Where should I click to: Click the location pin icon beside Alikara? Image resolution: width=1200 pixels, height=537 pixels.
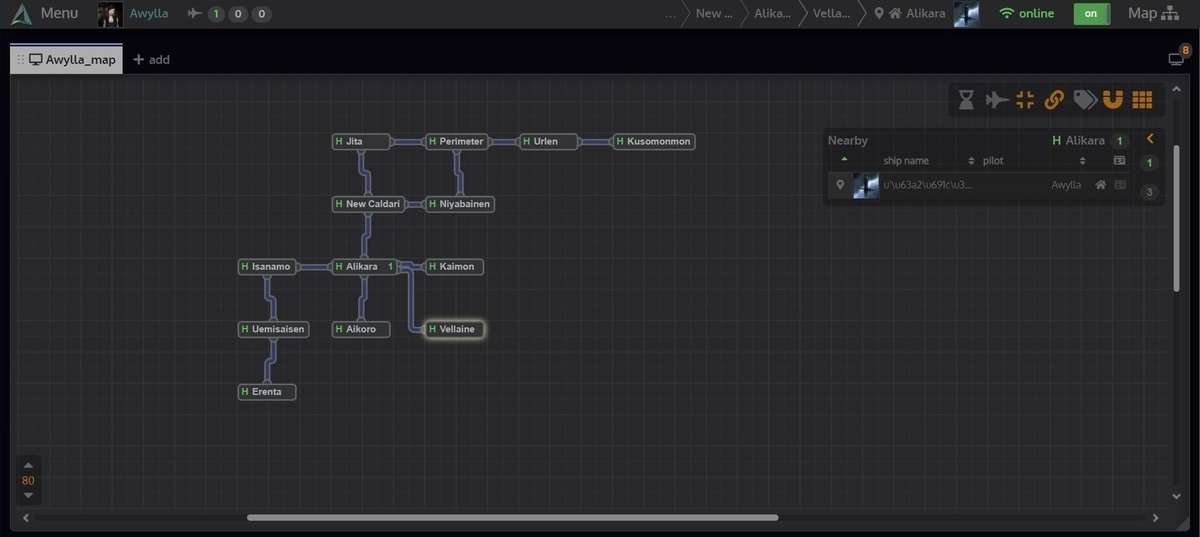[x=879, y=14]
